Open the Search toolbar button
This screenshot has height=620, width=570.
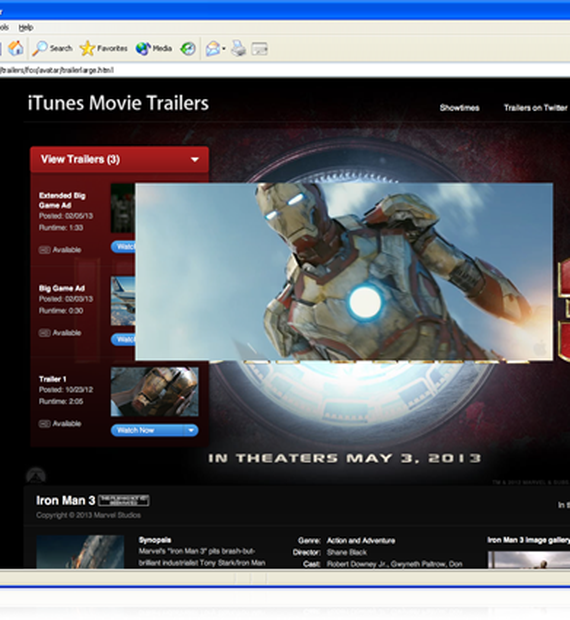pyautogui.click(x=52, y=48)
